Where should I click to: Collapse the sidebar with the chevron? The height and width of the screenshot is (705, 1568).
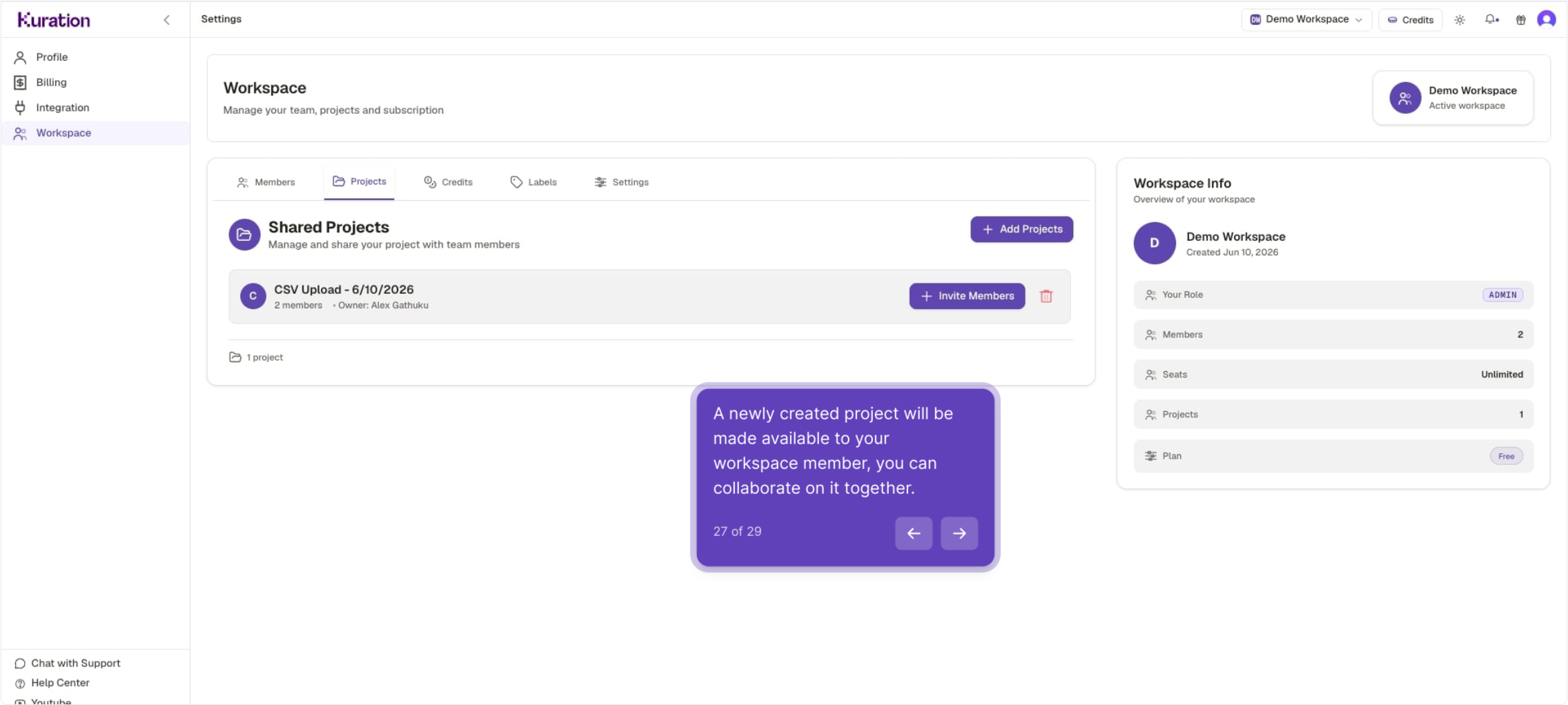(x=166, y=20)
